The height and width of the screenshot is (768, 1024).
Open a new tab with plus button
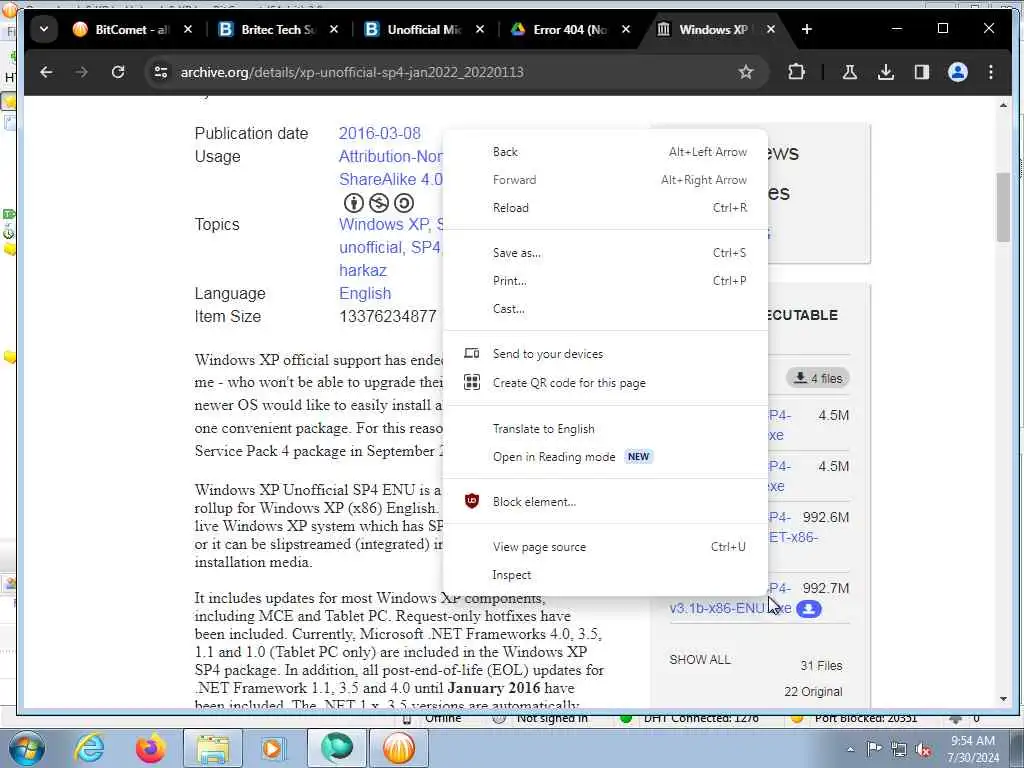point(807,29)
